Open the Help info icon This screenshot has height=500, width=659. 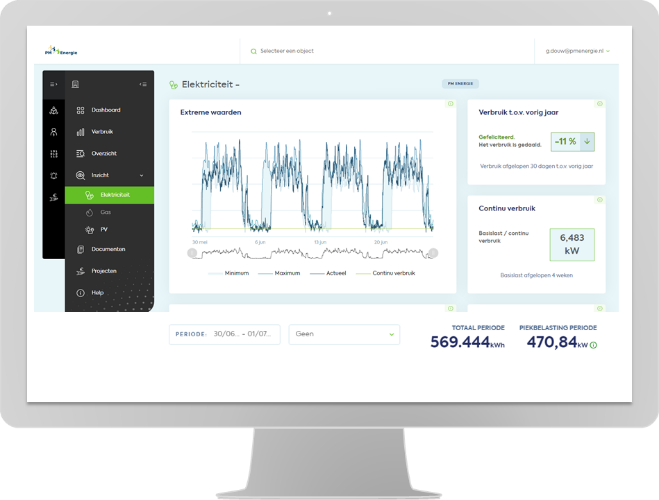point(80,293)
